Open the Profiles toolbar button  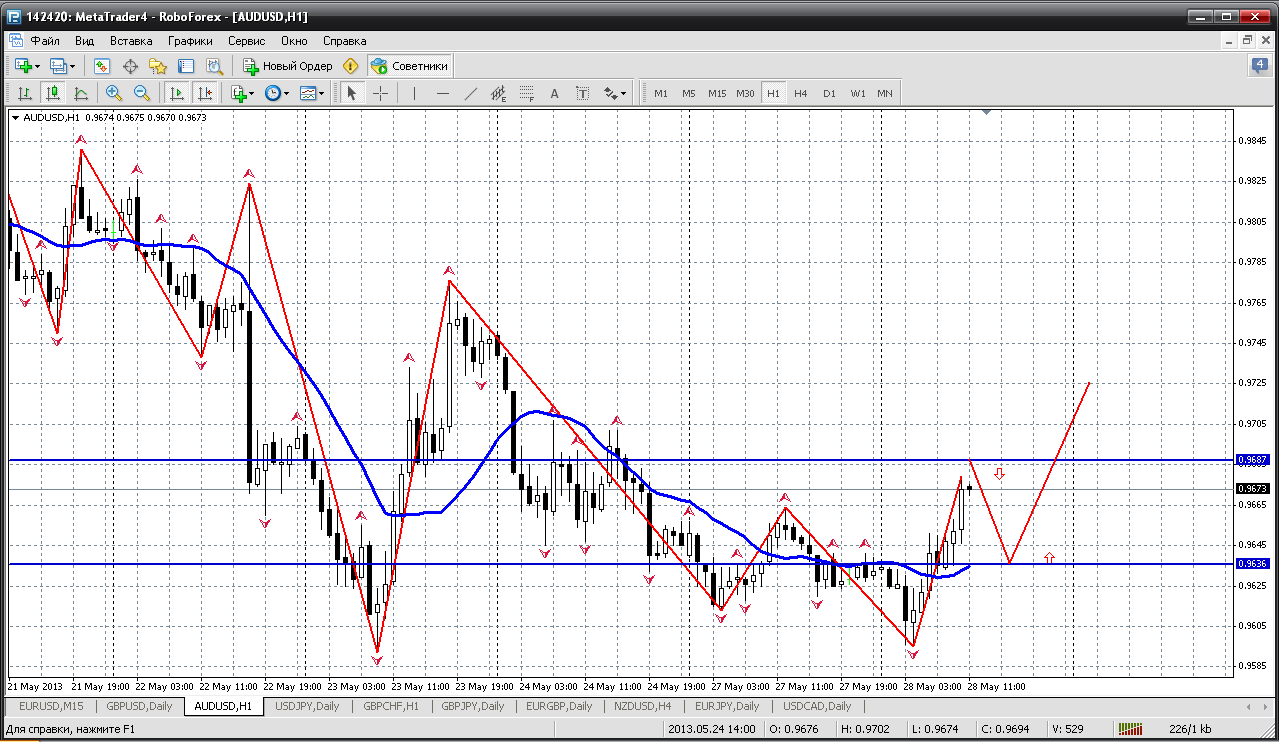(58, 66)
